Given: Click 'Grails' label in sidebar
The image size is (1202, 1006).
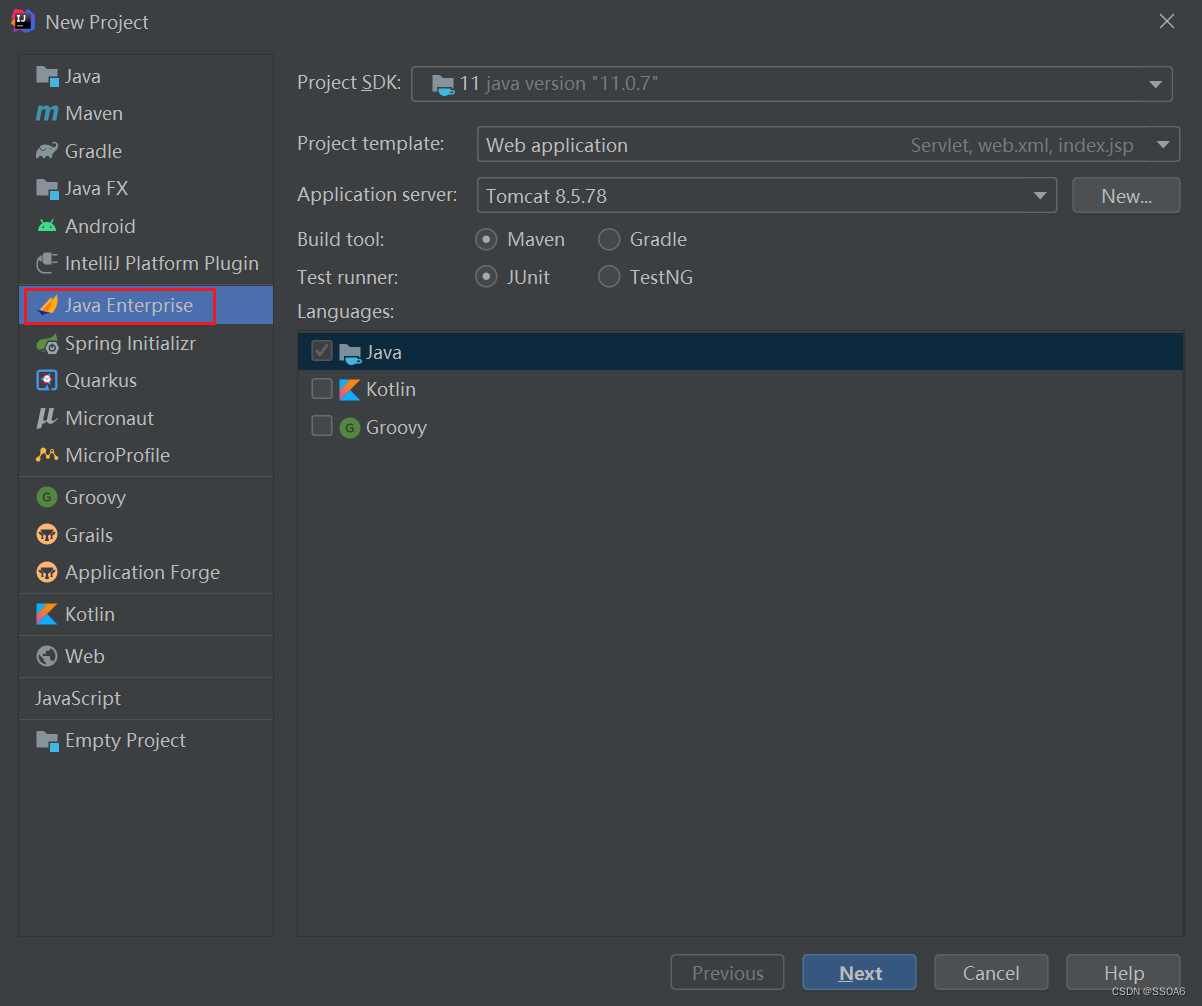Looking at the screenshot, I should 89,535.
